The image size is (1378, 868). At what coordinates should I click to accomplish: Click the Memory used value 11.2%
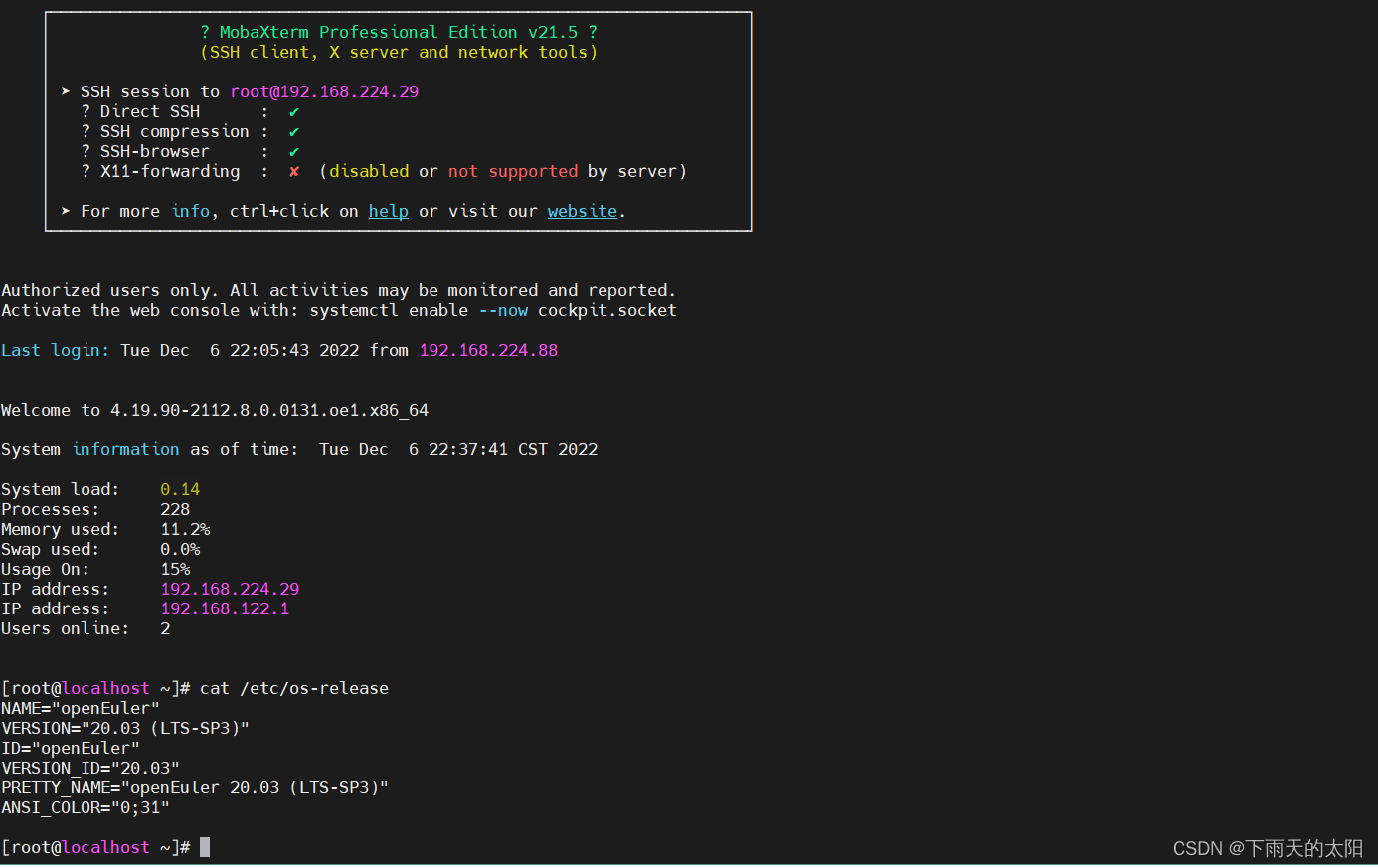click(185, 529)
